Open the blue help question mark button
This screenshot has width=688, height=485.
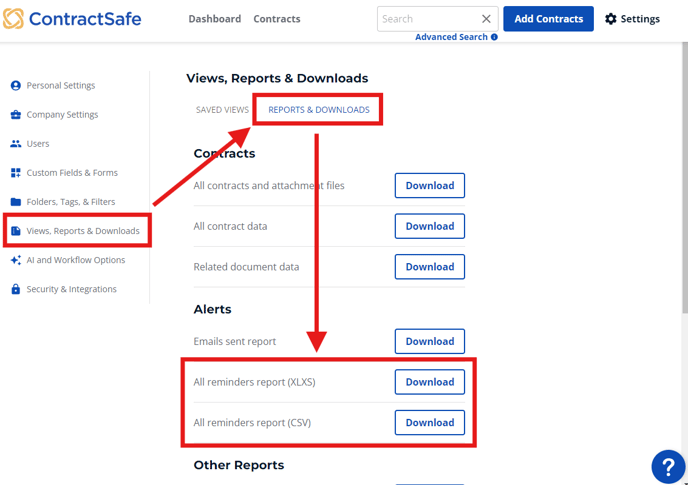tap(668, 467)
